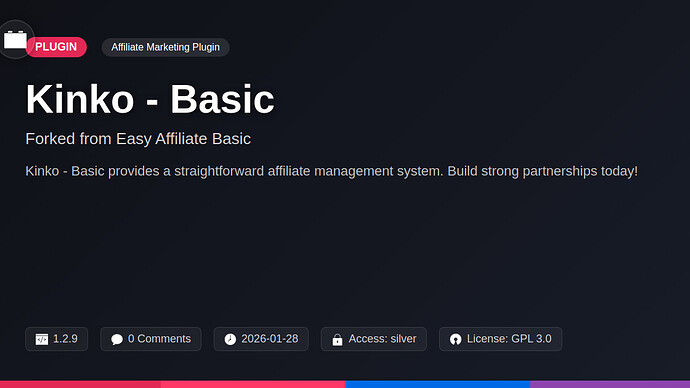Click the plugin briefcase icon
Screen dimensions: 690x388
[x=15, y=40]
